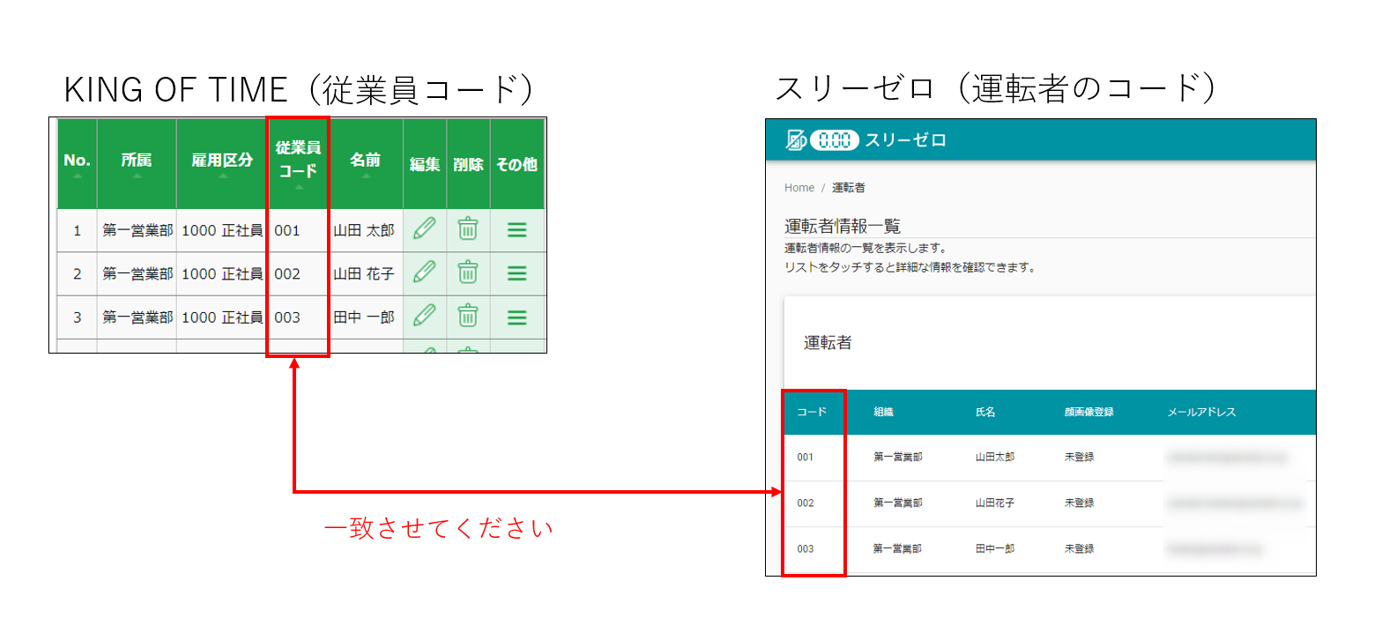The width and height of the screenshot is (1374, 633).
Task: Click 運転者 card title
Action: tap(829, 342)
